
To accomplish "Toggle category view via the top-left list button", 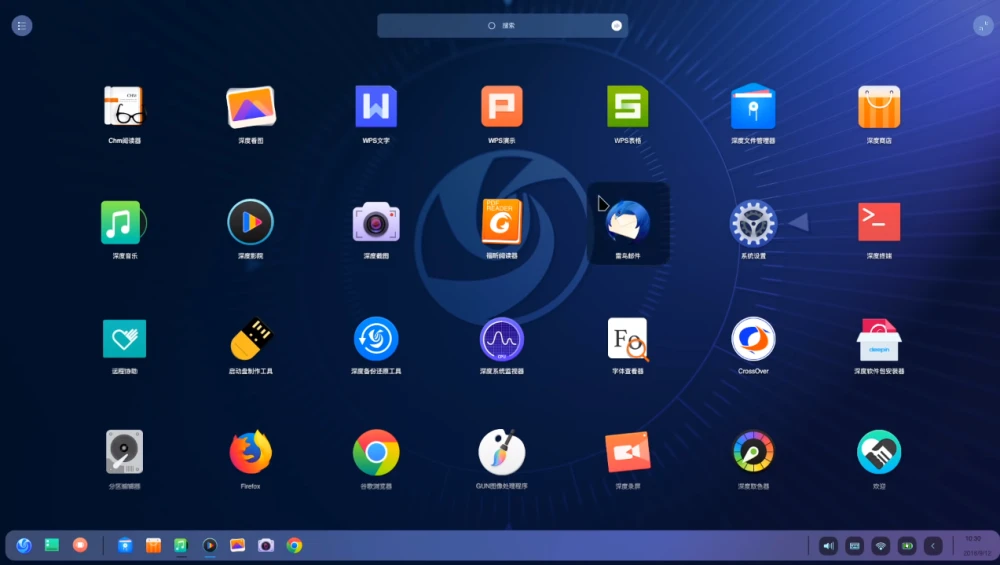I will tap(22, 26).
